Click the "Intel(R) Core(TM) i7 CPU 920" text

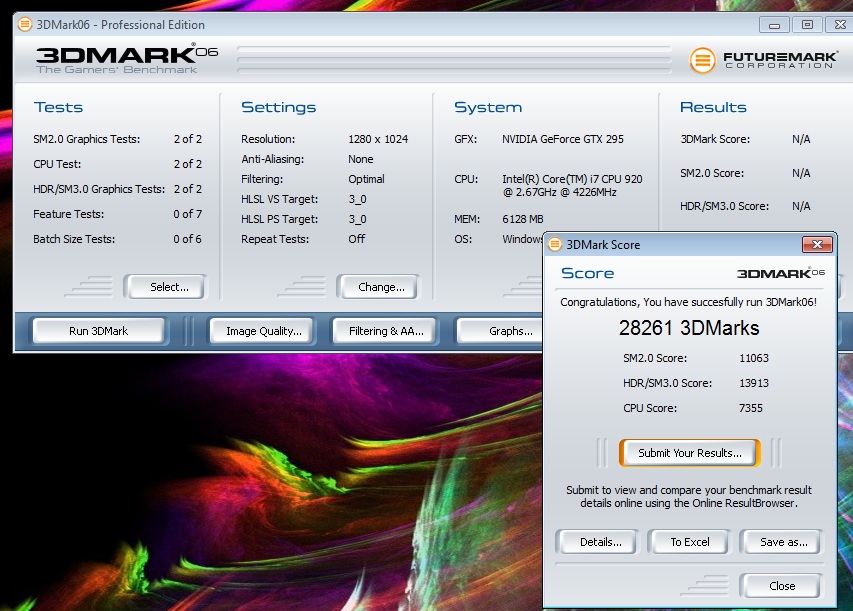(572, 179)
